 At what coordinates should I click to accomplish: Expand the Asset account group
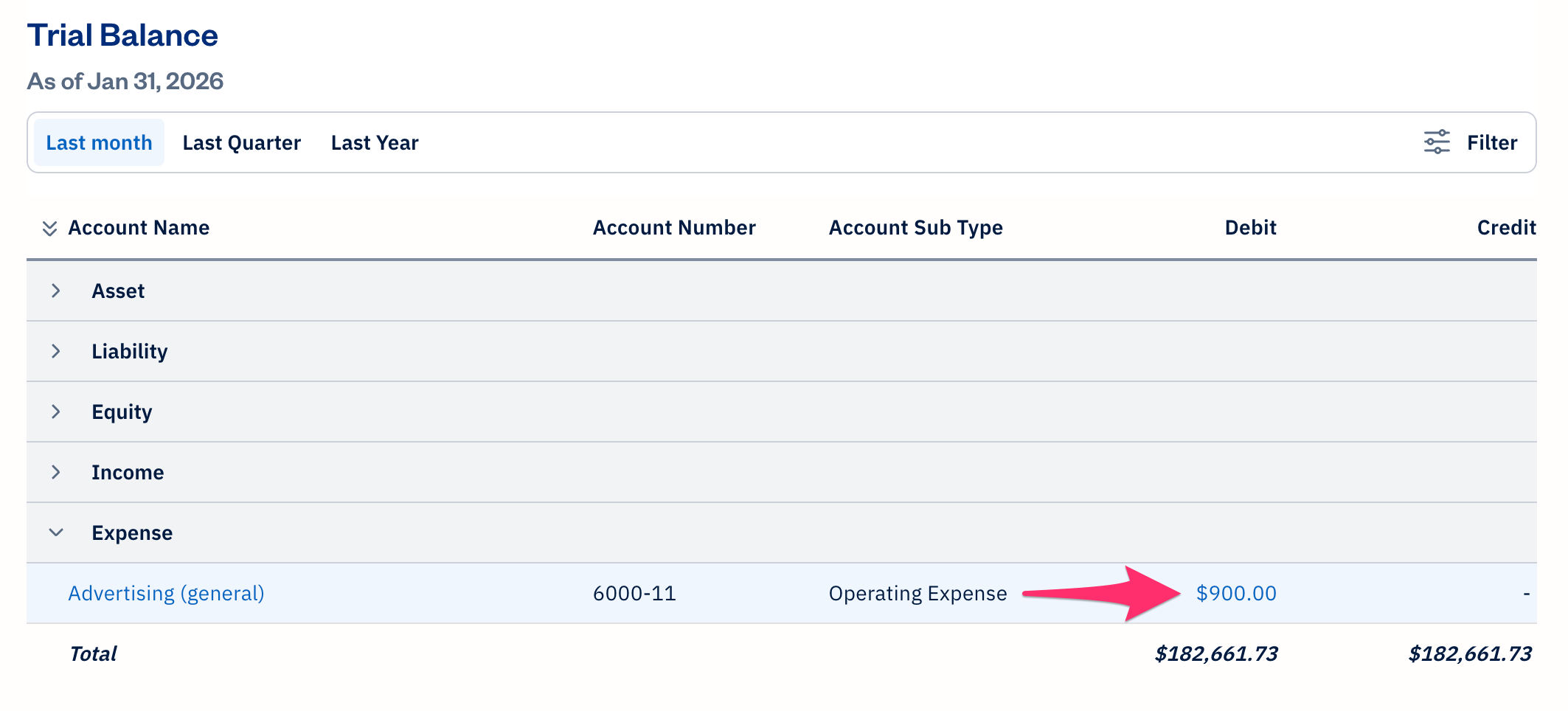pos(56,291)
